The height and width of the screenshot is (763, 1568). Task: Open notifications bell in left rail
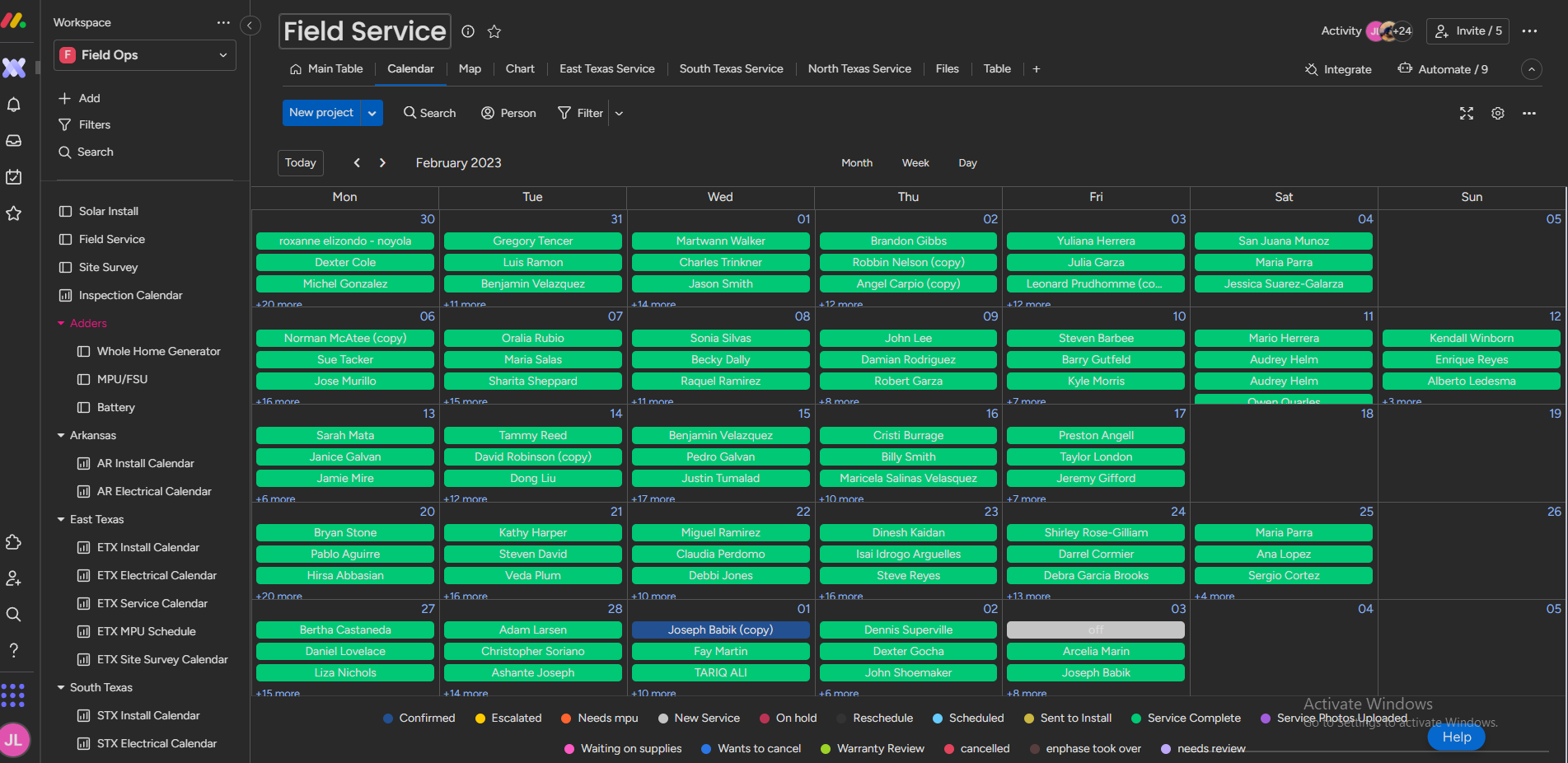[14, 105]
